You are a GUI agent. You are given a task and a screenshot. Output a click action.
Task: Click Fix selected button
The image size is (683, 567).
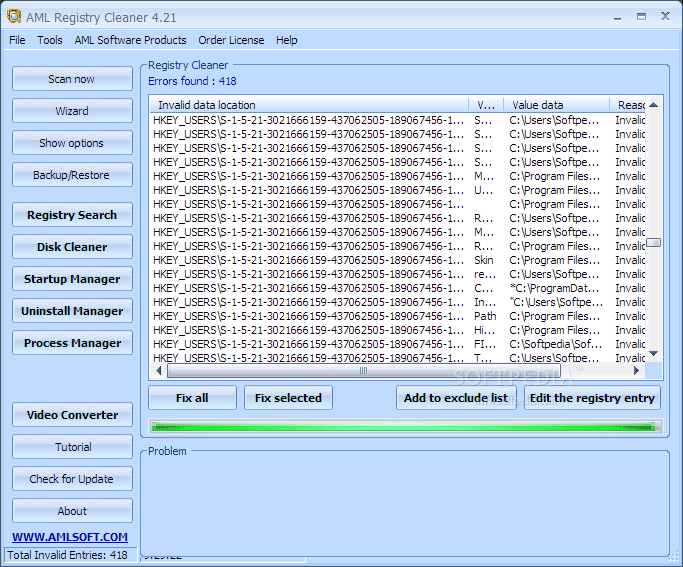[x=288, y=398]
